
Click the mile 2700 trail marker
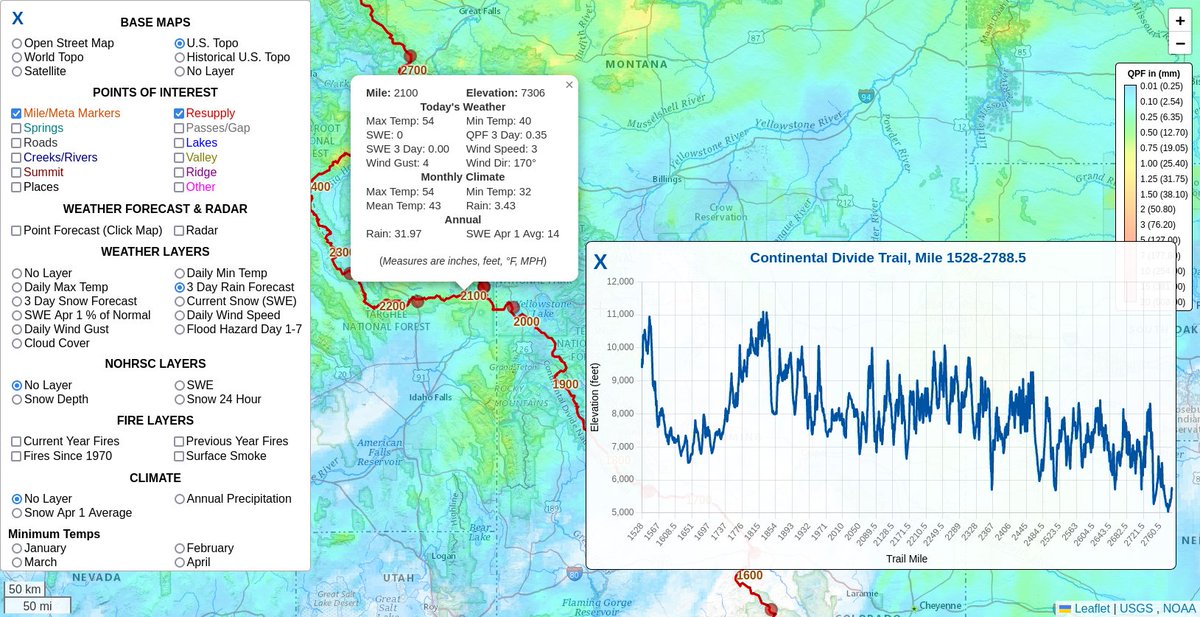tap(412, 71)
